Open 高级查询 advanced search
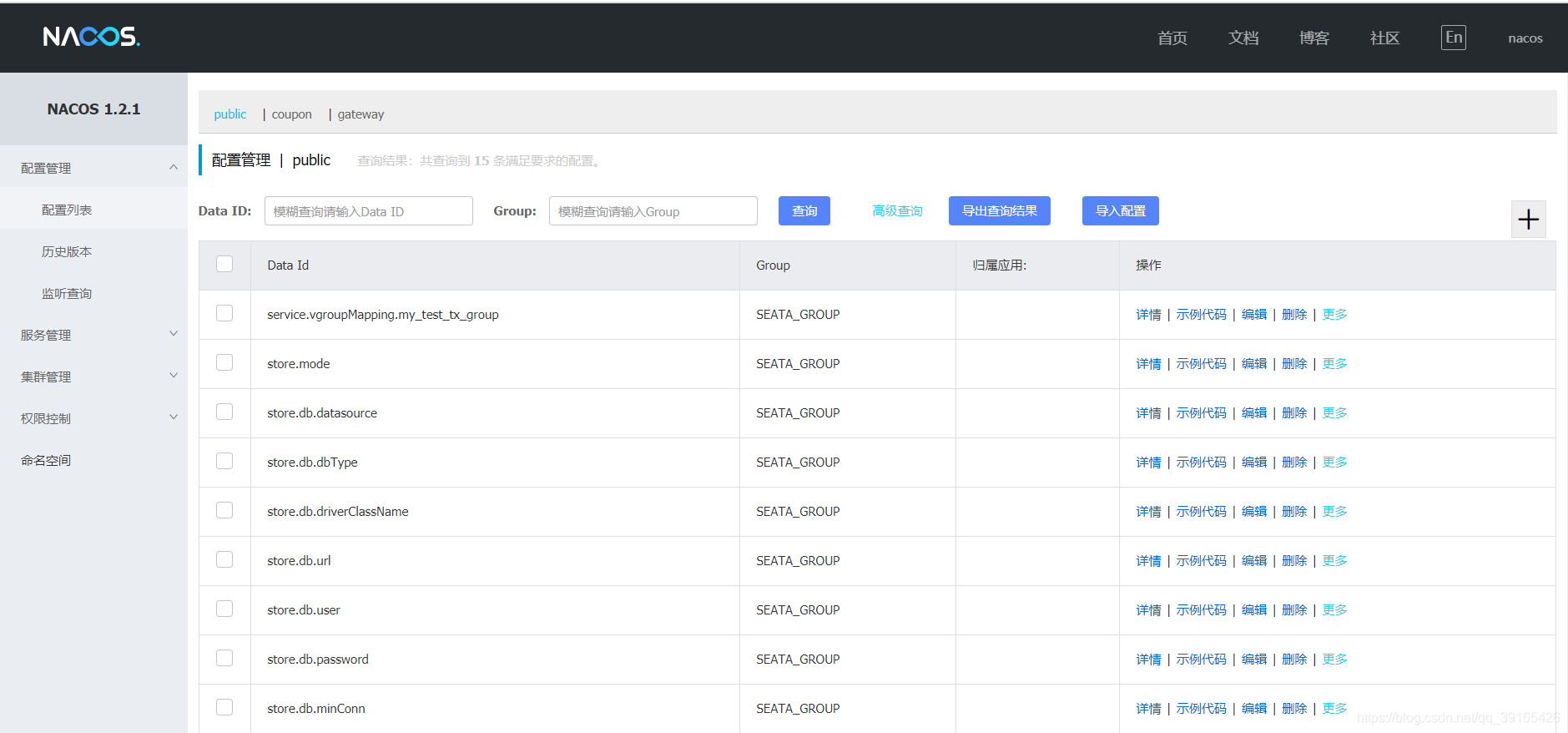Screen dimensions: 1568x733 coord(897,211)
